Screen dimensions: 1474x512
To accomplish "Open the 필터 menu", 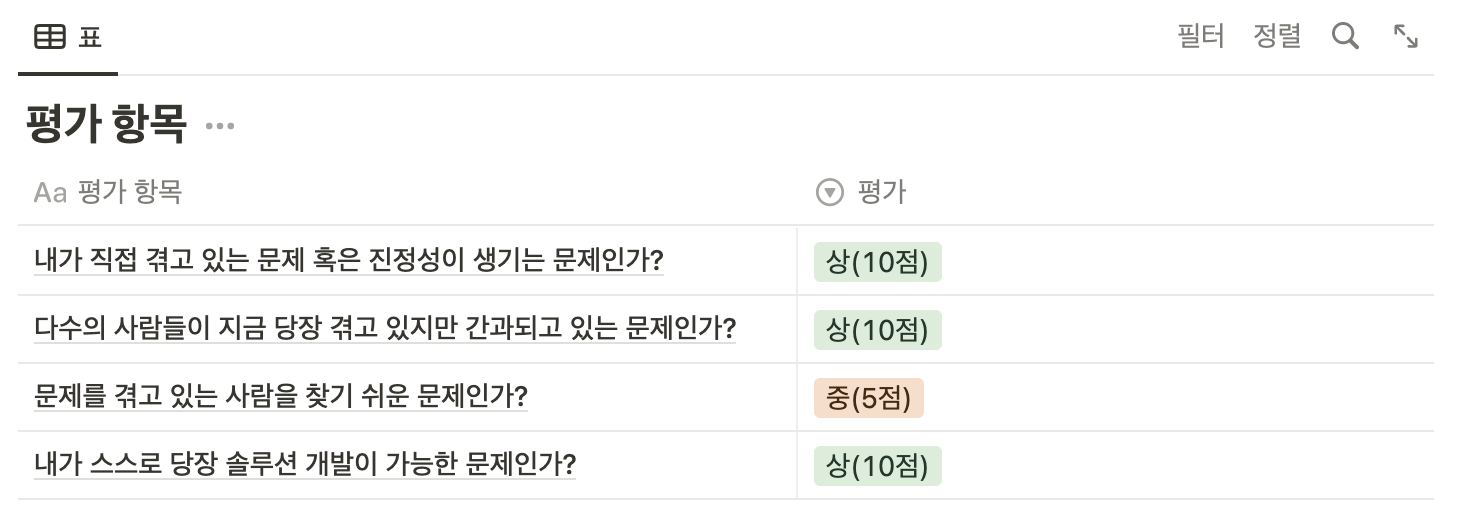I will pos(1201,37).
